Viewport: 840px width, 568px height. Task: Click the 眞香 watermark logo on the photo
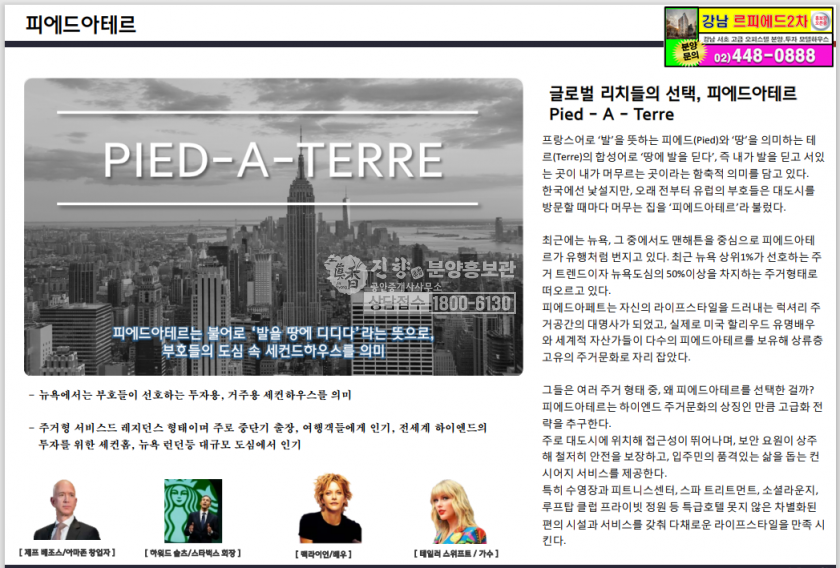tap(343, 273)
